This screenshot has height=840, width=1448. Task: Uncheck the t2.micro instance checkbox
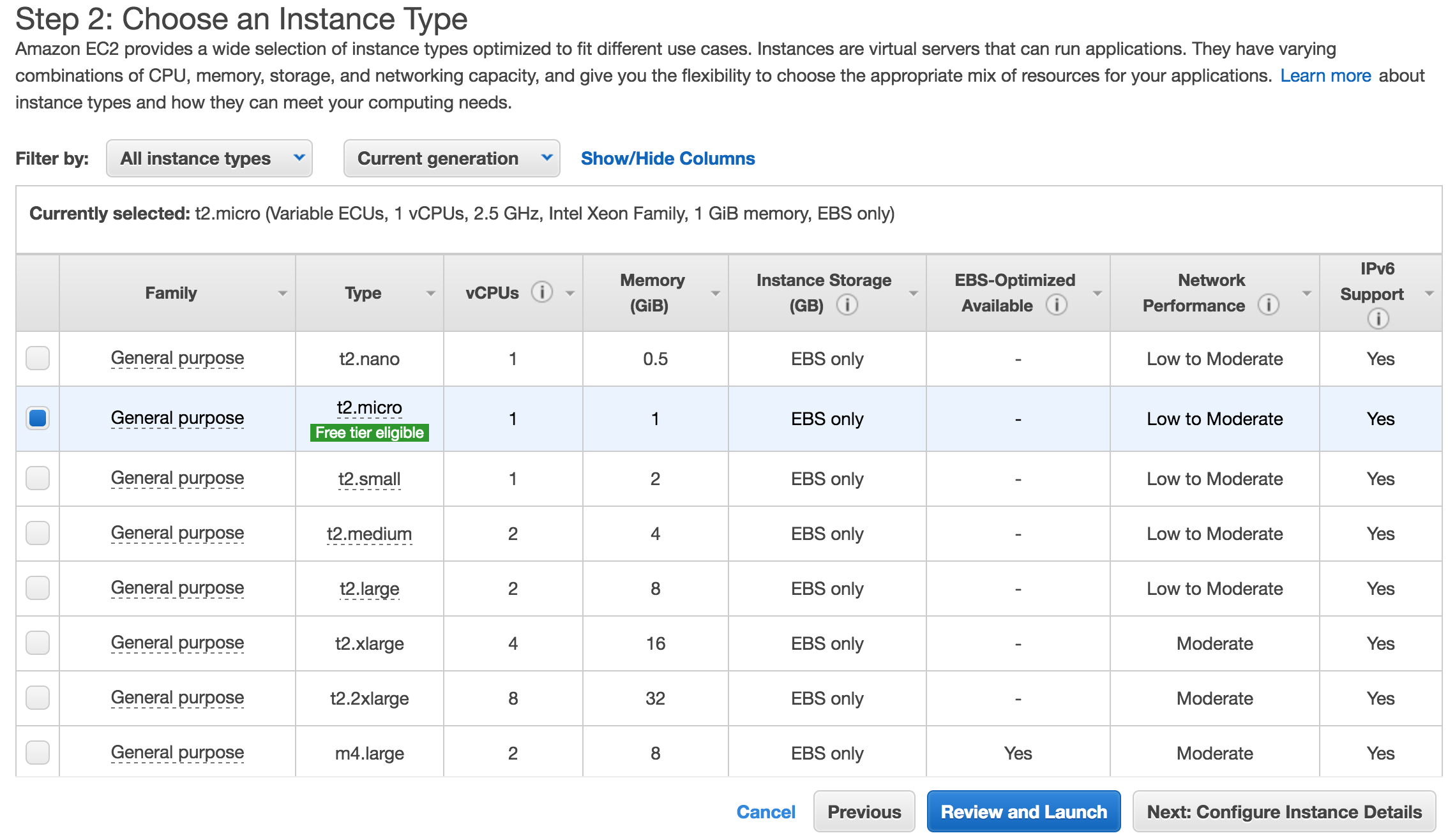click(x=38, y=418)
